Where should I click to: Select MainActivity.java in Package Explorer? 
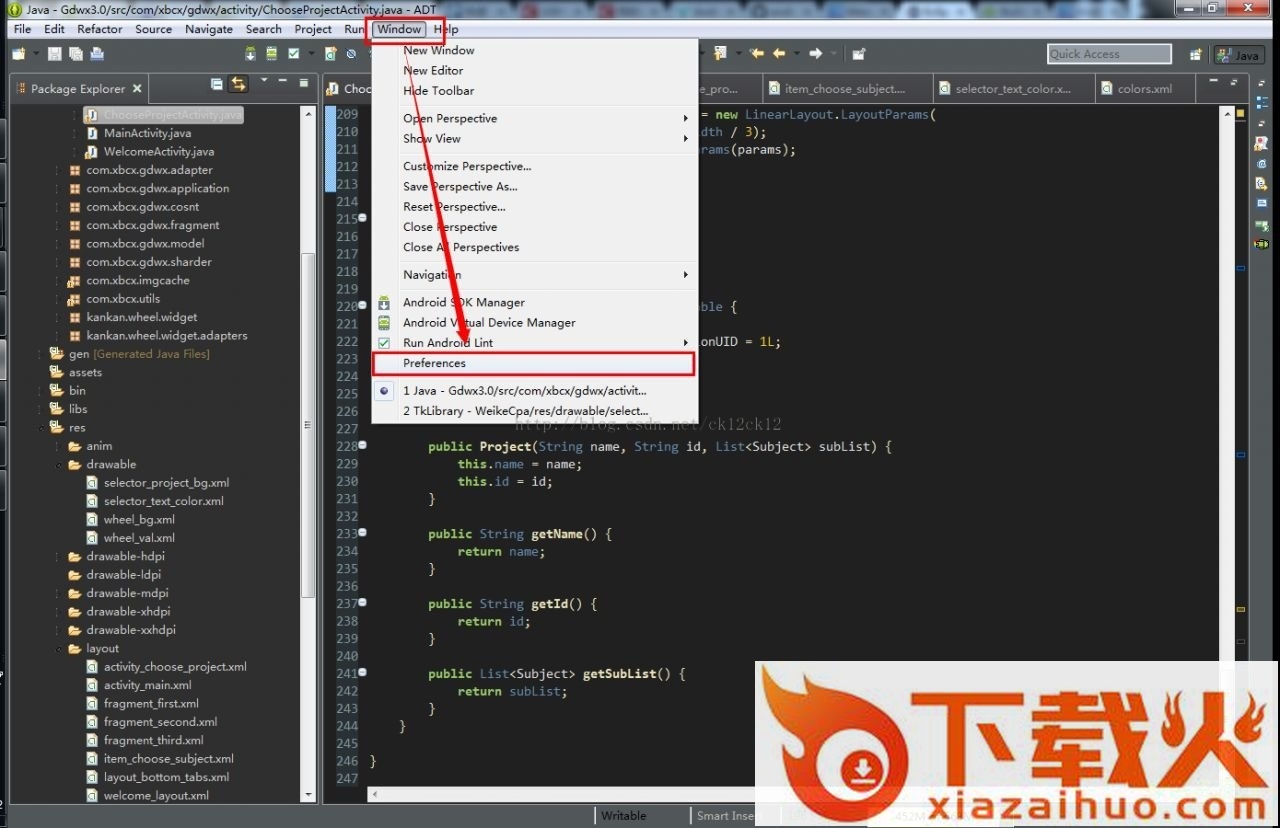point(147,133)
